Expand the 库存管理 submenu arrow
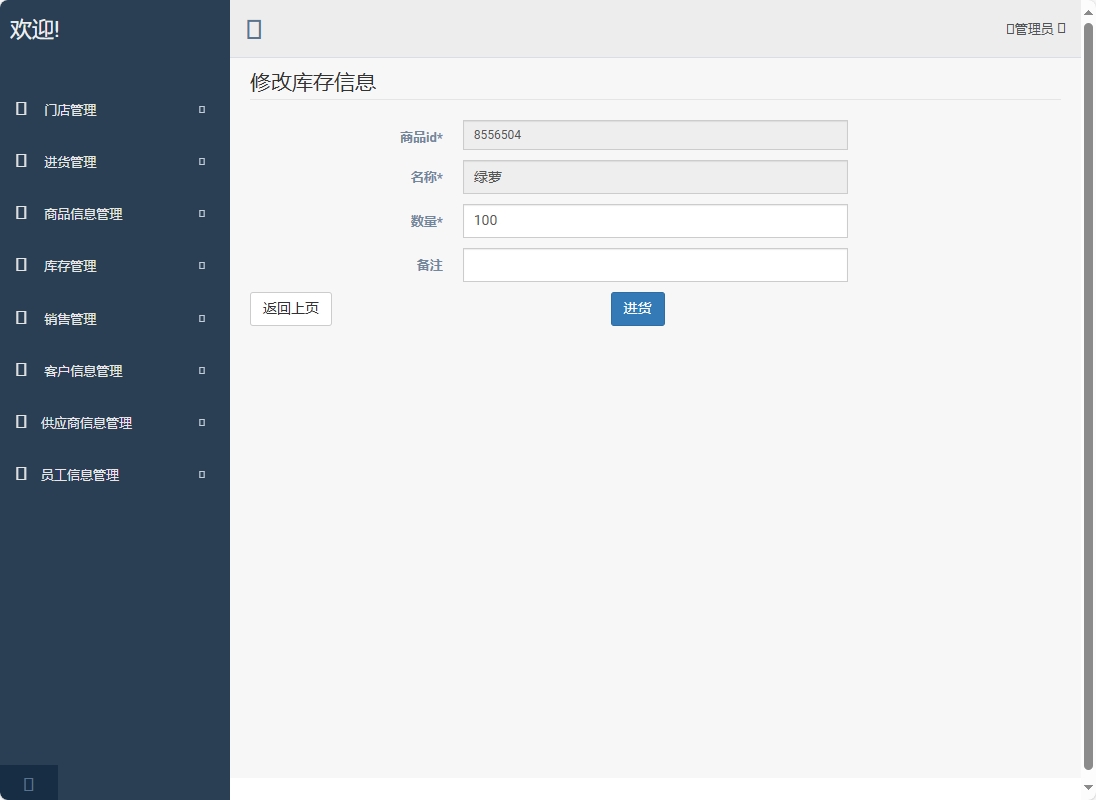 point(200,265)
